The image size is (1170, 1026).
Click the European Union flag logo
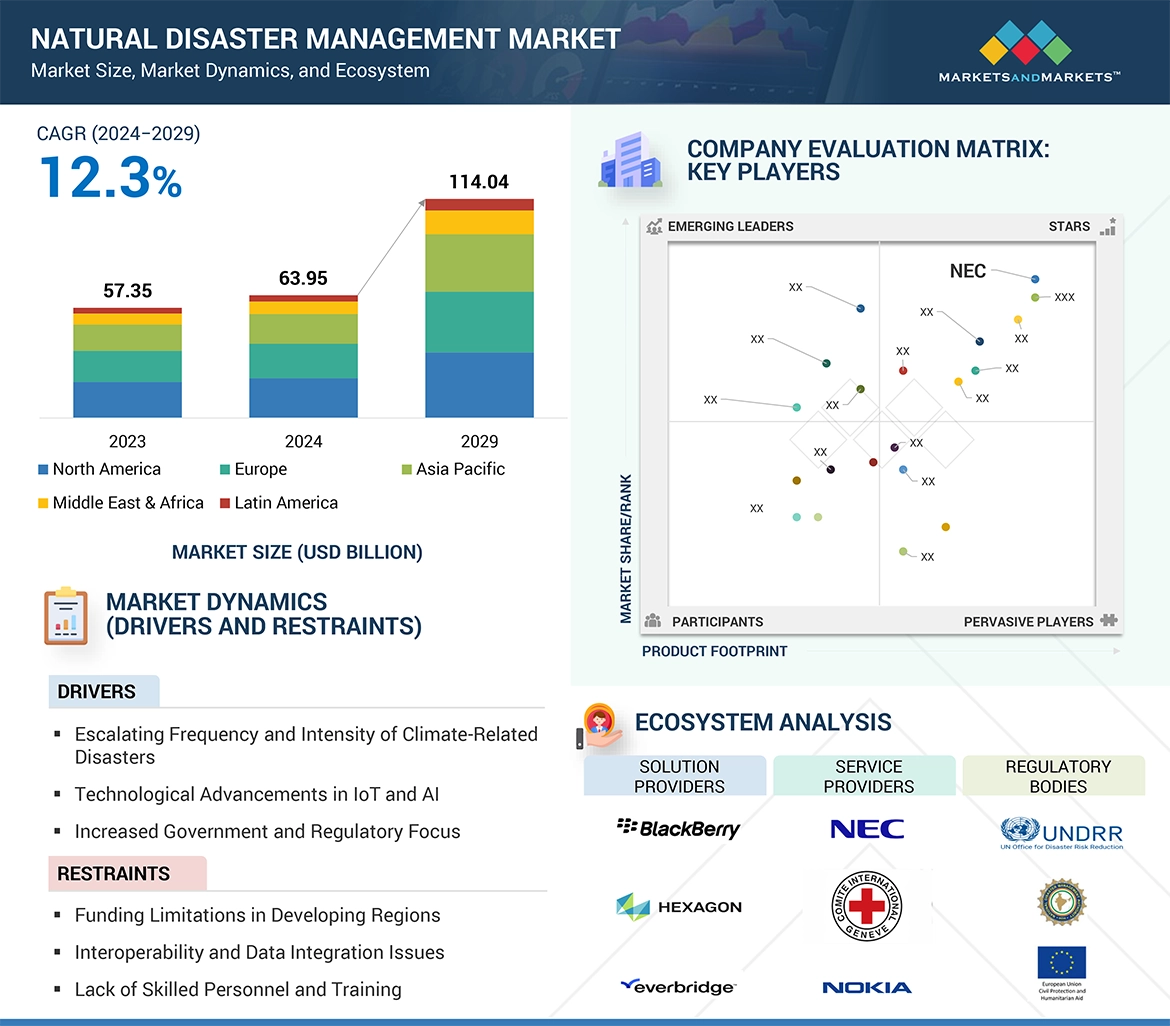click(x=1061, y=963)
